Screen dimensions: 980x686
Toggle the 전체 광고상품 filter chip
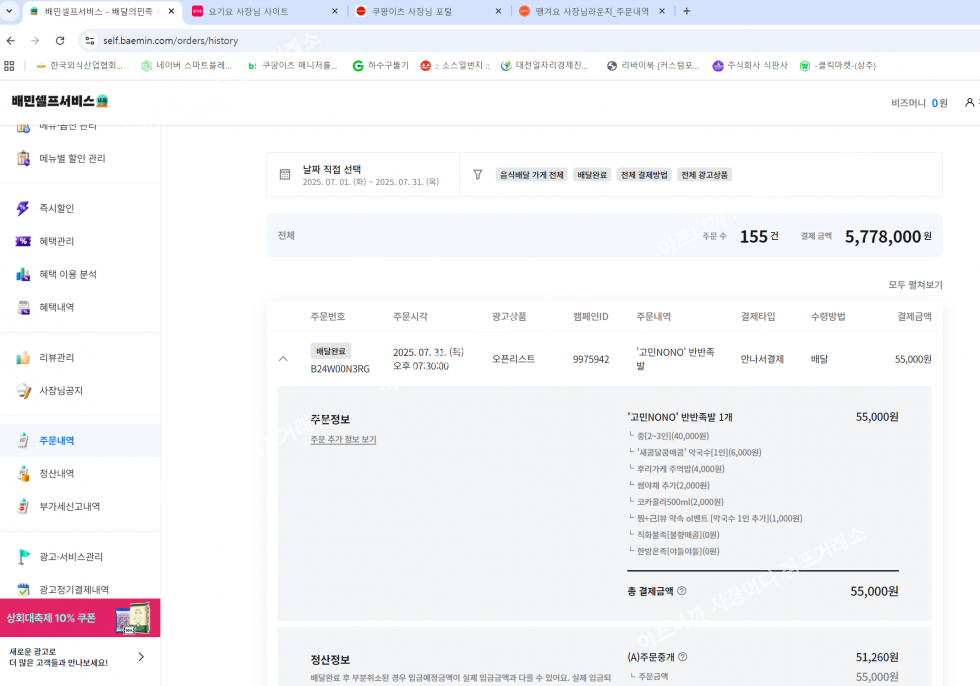[705, 174]
